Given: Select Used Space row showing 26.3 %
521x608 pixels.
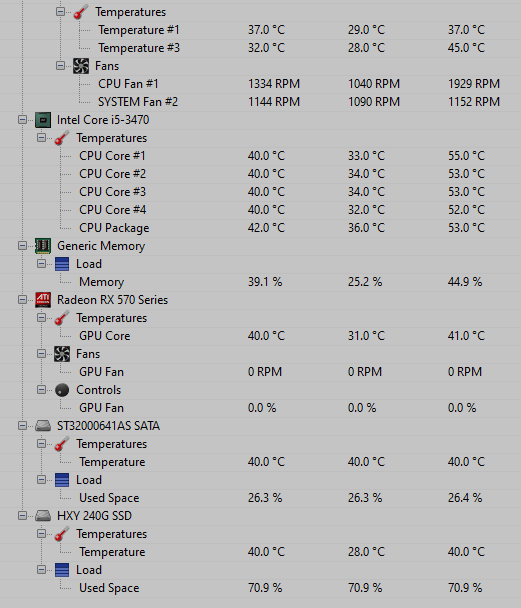Looking at the screenshot, I should (260, 498).
